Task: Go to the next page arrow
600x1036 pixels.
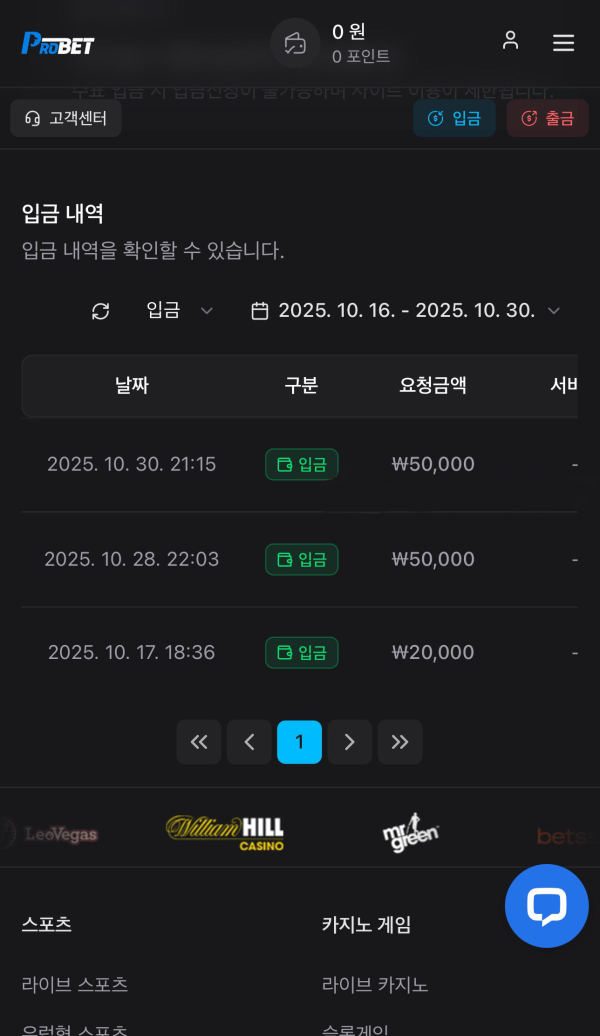Action: coord(350,742)
